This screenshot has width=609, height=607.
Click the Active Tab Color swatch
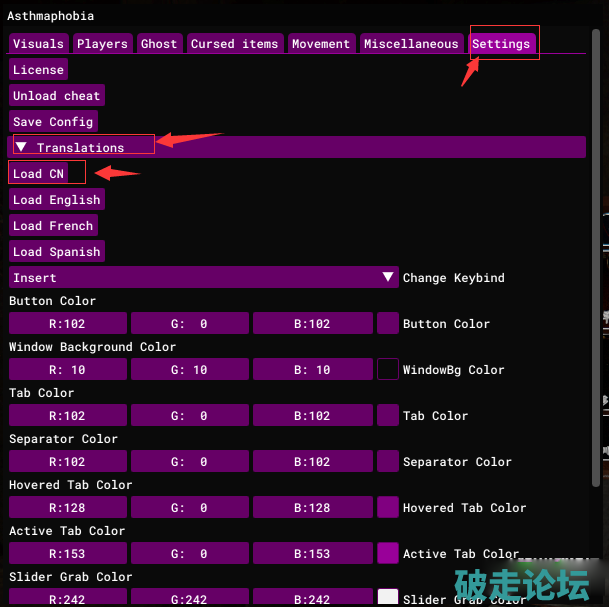pos(388,553)
